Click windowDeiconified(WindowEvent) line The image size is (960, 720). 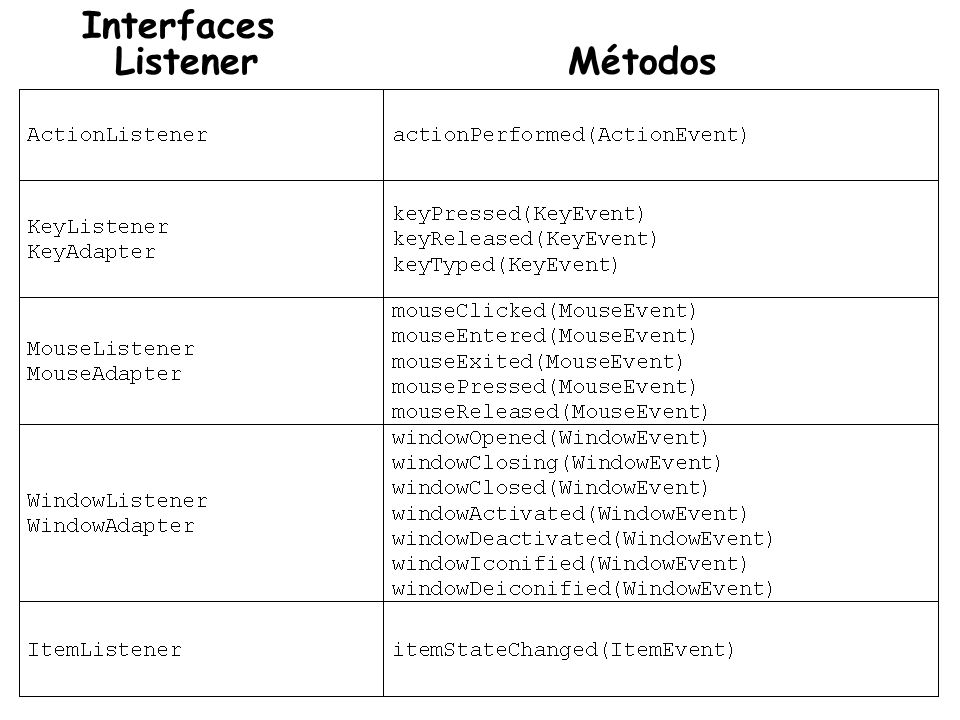coord(583,589)
